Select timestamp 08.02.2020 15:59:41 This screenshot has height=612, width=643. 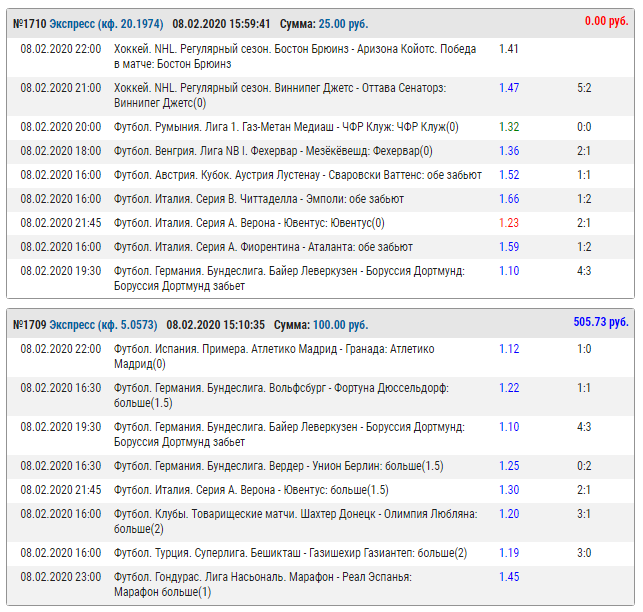[x=221, y=24]
